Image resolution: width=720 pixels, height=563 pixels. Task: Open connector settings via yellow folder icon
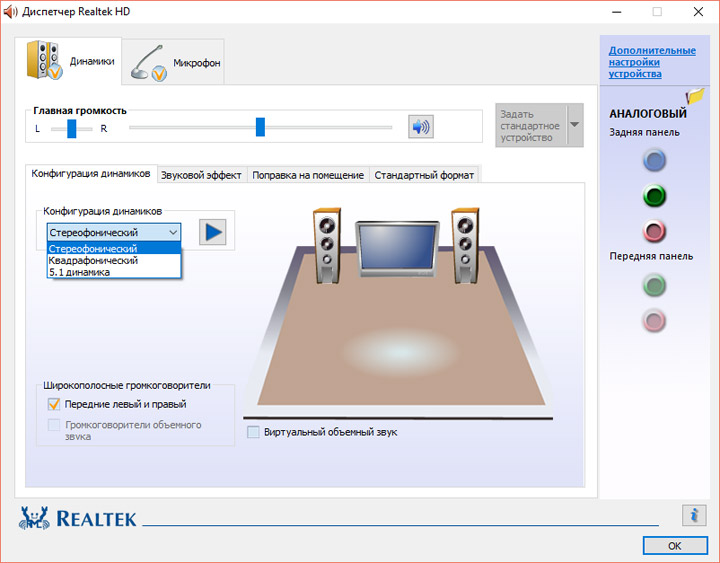(695, 96)
